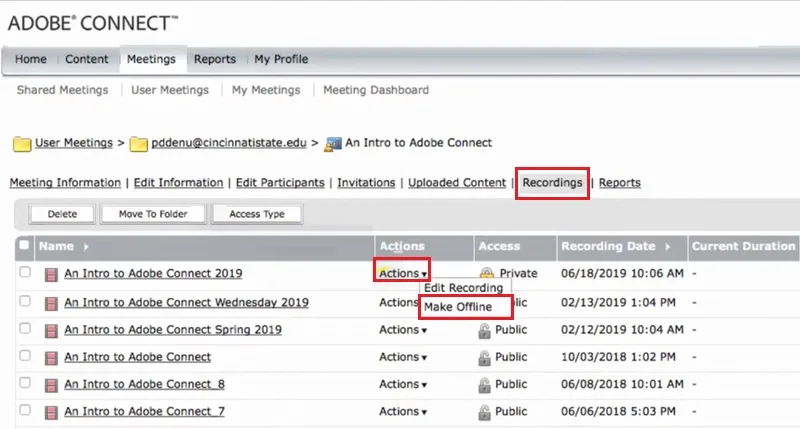Open the An Intro to Adobe Connect_8 recording
The width and height of the screenshot is (800, 429).
point(144,384)
